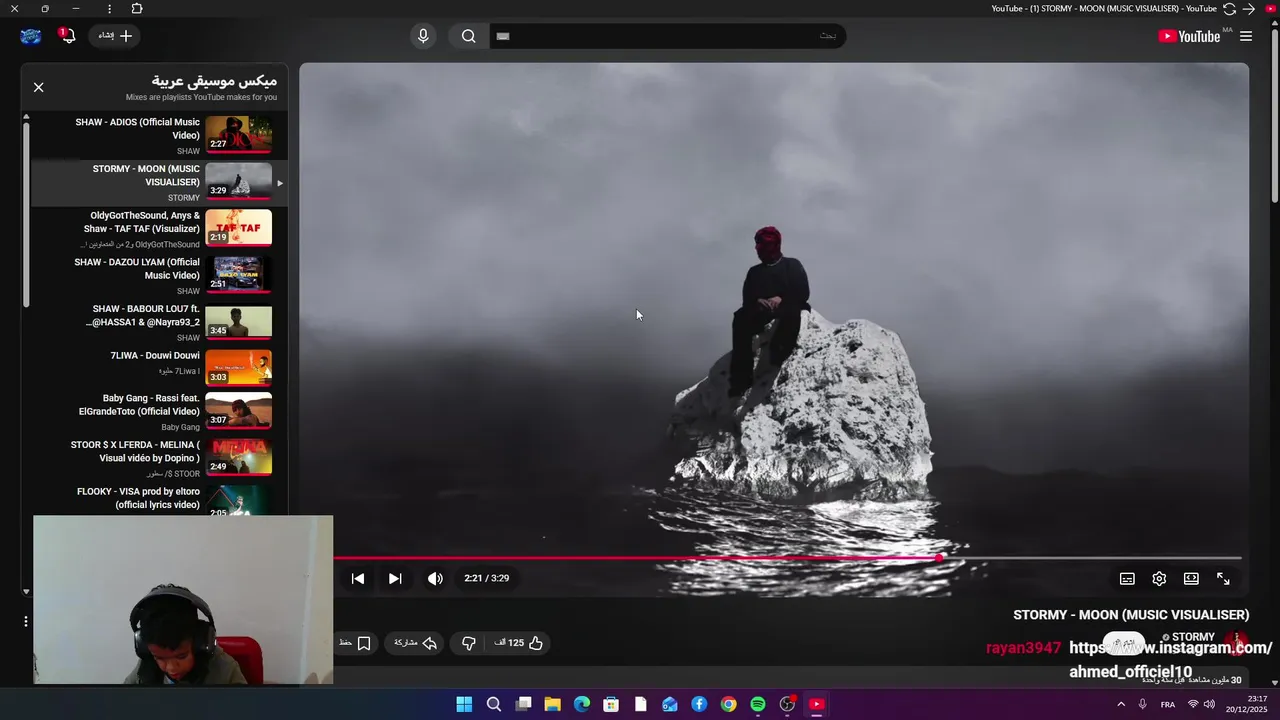Viewport: 1280px width, 720px height.
Task: Toggle subtitles on the player
Action: pyautogui.click(x=1127, y=579)
